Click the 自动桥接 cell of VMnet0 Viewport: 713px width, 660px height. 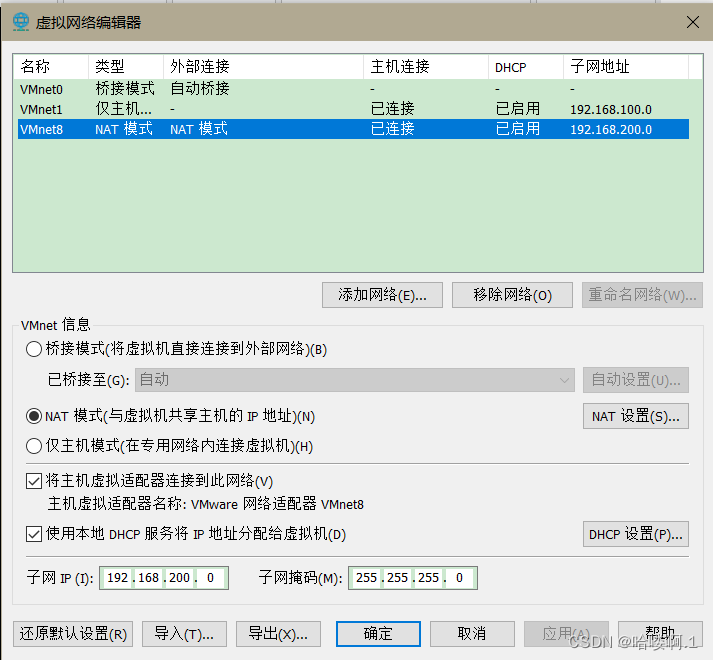click(x=200, y=89)
